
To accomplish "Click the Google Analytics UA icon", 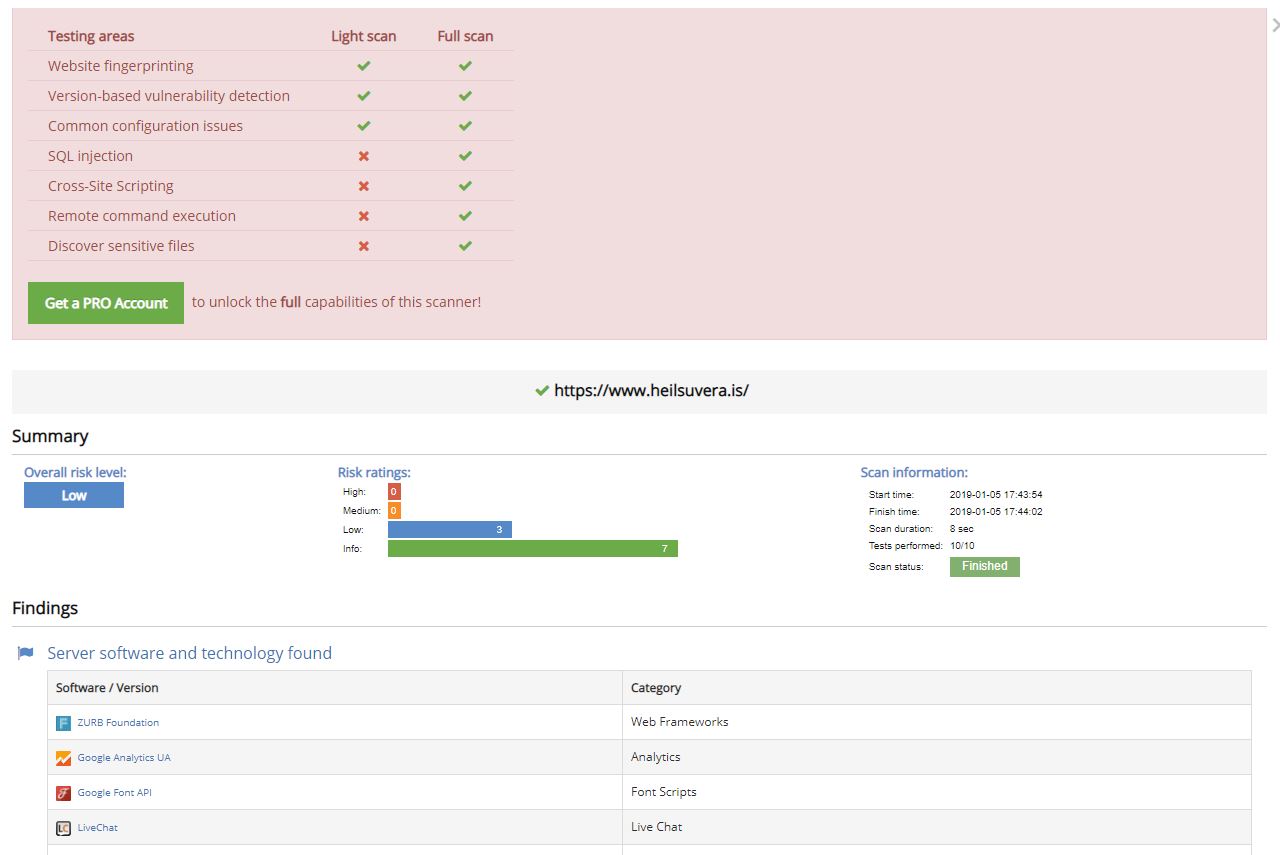I will [x=63, y=758].
